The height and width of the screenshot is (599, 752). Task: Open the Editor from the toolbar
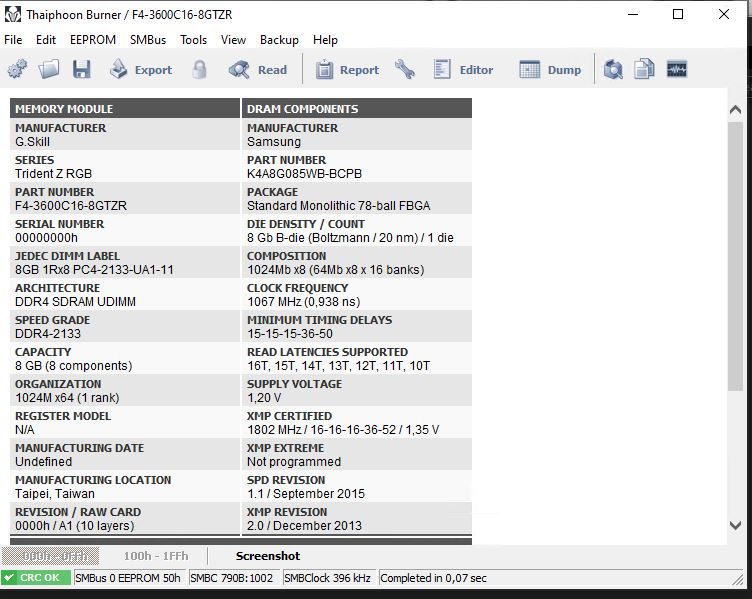point(463,70)
